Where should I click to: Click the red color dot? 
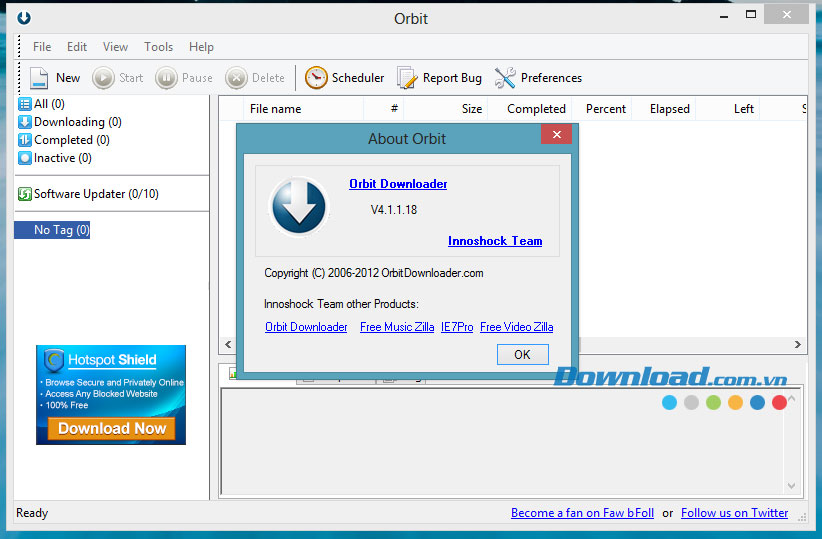click(780, 403)
